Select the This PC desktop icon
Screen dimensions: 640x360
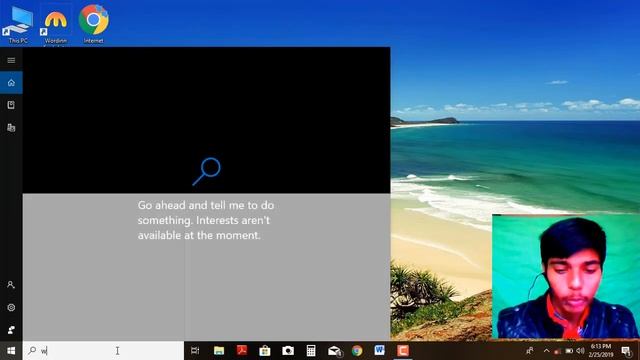(x=18, y=24)
